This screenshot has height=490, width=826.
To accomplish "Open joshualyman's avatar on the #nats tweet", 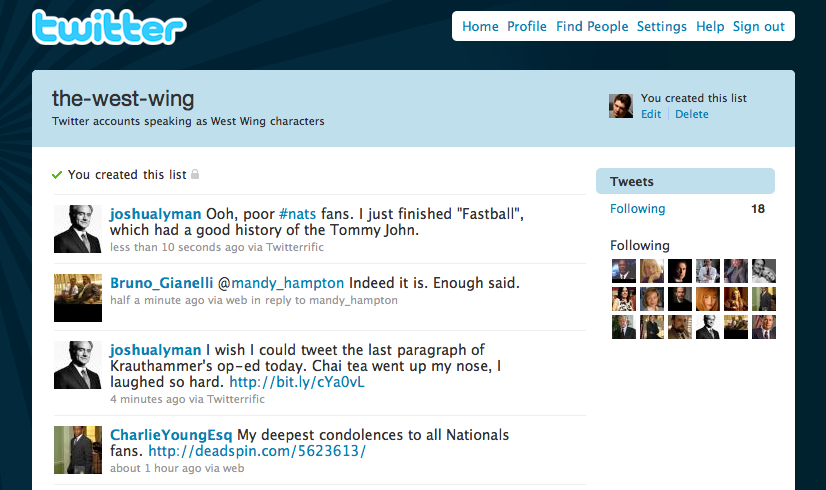I will [77, 229].
